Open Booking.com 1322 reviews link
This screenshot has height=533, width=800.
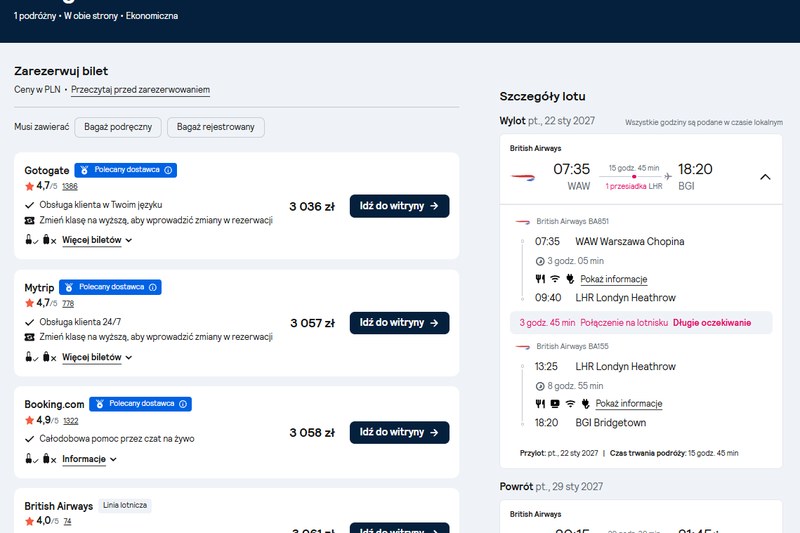tap(71, 421)
